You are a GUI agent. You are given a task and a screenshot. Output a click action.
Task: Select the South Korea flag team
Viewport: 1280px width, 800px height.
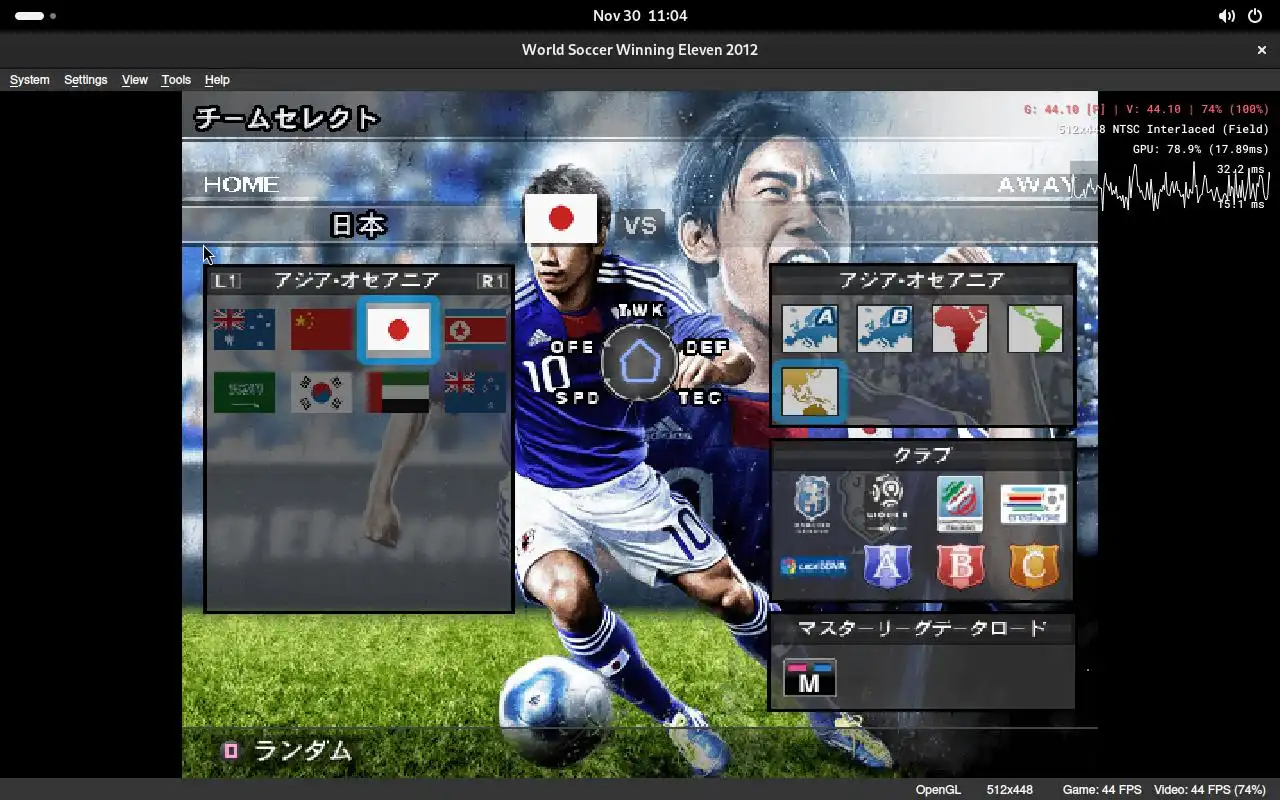(x=321, y=392)
